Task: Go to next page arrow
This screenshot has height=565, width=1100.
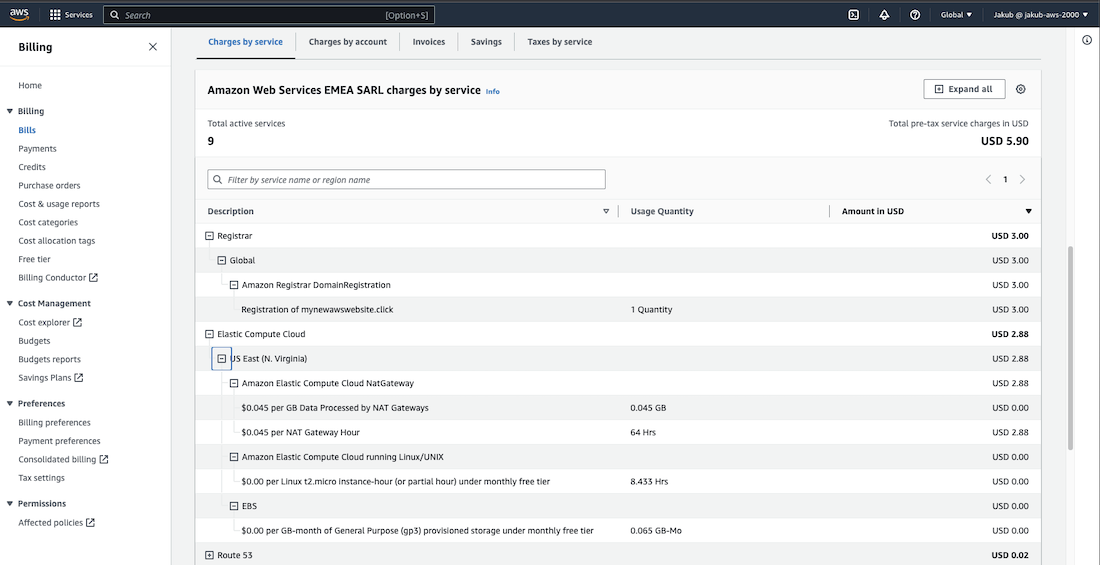Action: click(1022, 180)
